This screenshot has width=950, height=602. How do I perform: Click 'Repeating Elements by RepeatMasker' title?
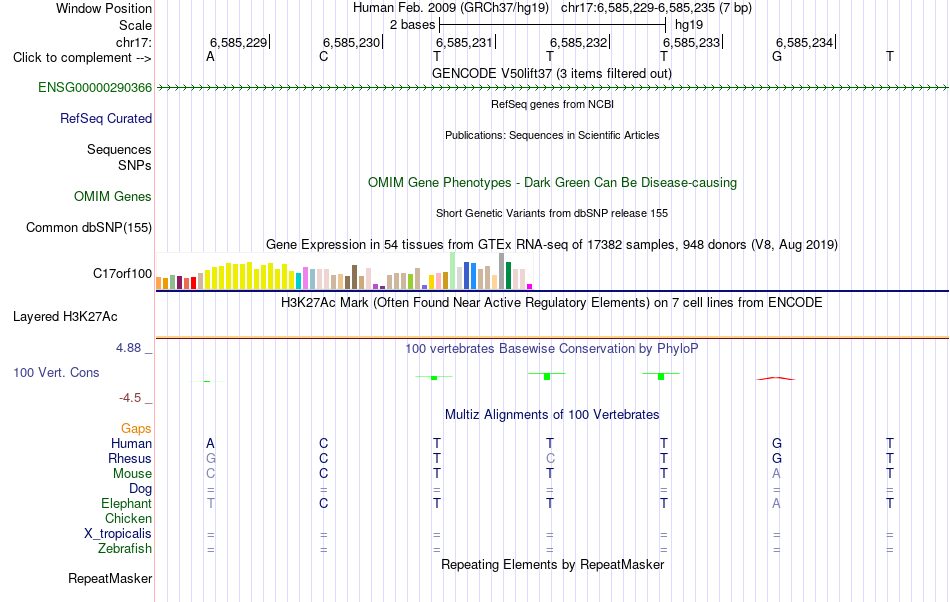coord(553,564)
